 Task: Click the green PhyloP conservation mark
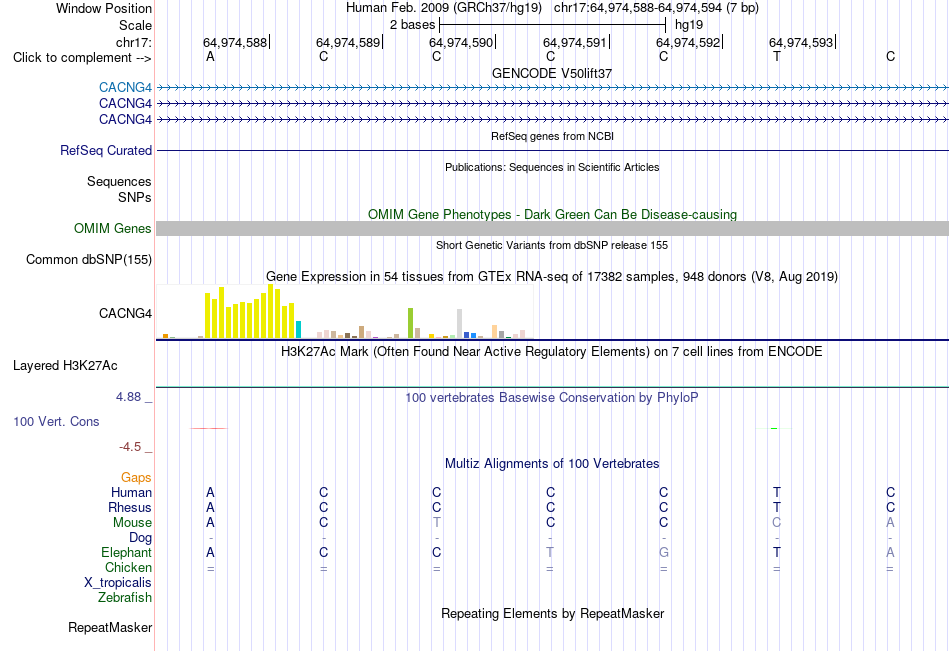click(774, 429)
